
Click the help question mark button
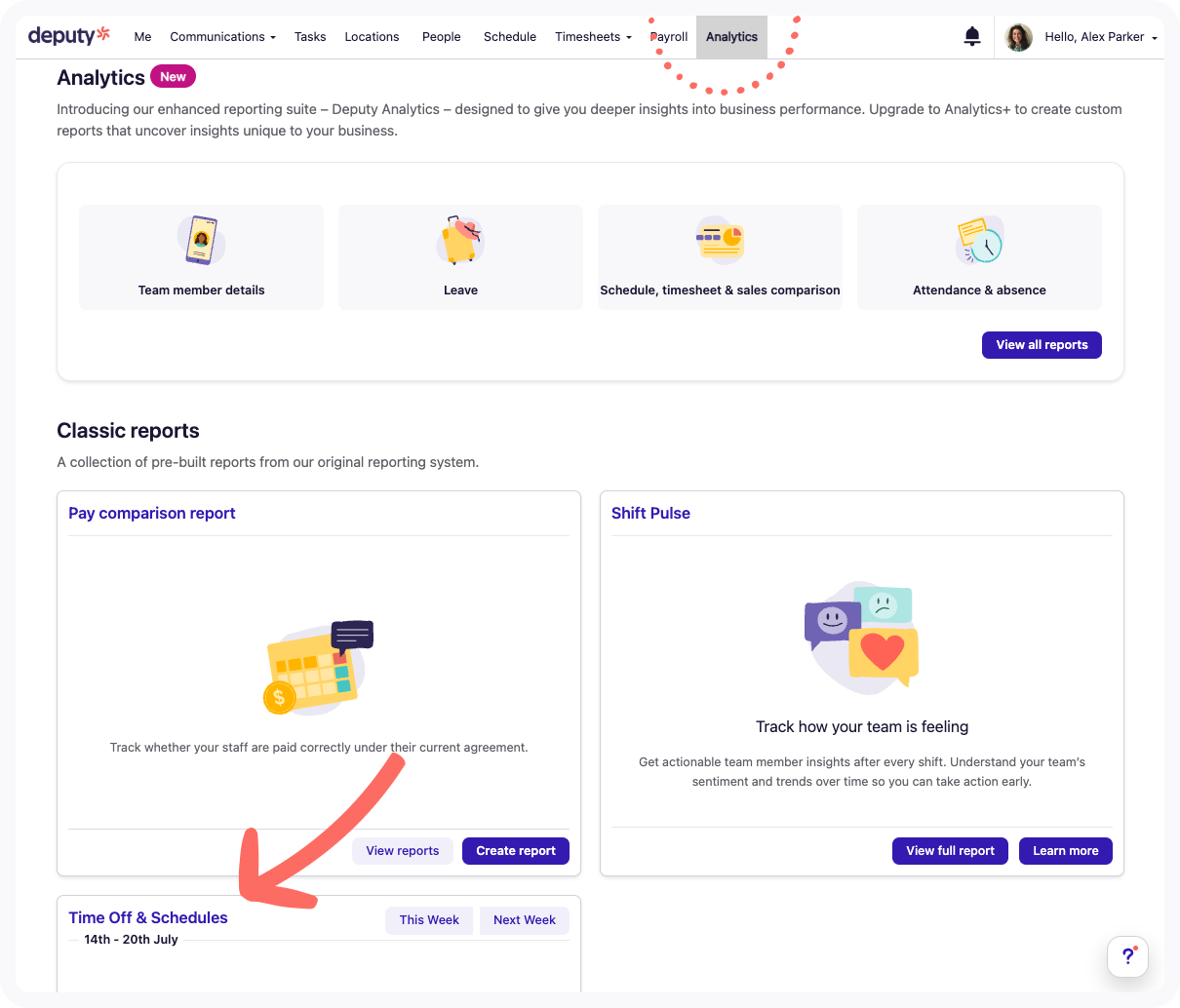pyautogui.click(x=1127, y=956)
